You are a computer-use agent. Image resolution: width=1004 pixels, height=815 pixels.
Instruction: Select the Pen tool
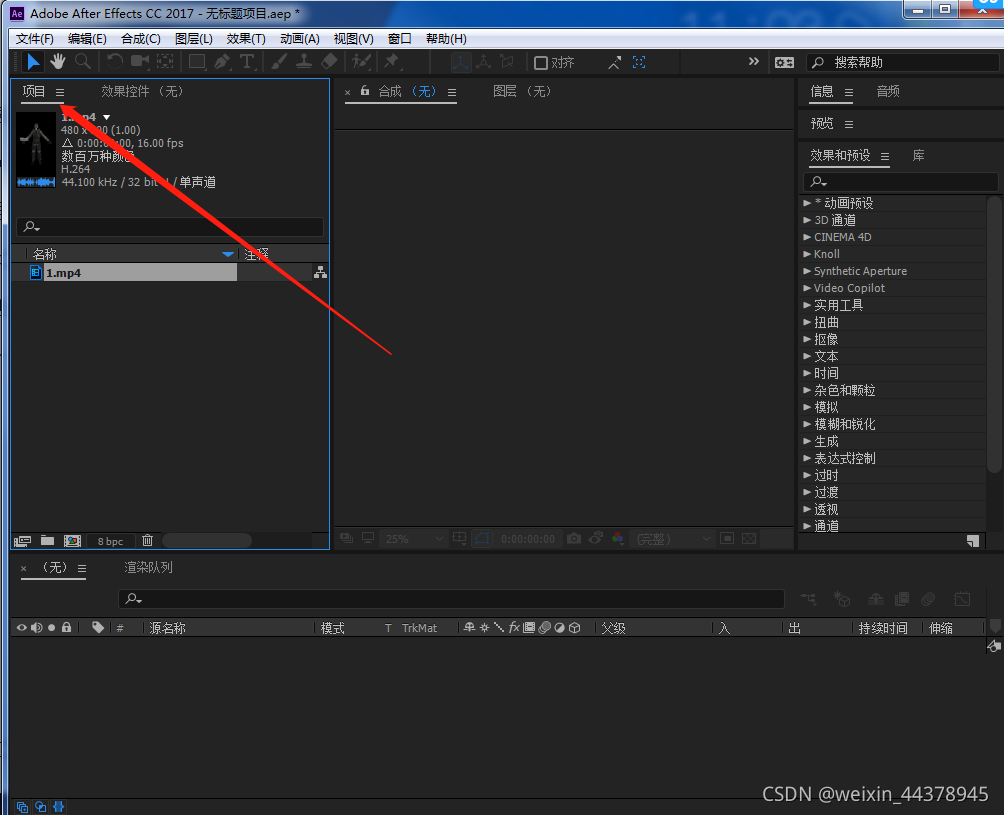[x=222, y=62]
